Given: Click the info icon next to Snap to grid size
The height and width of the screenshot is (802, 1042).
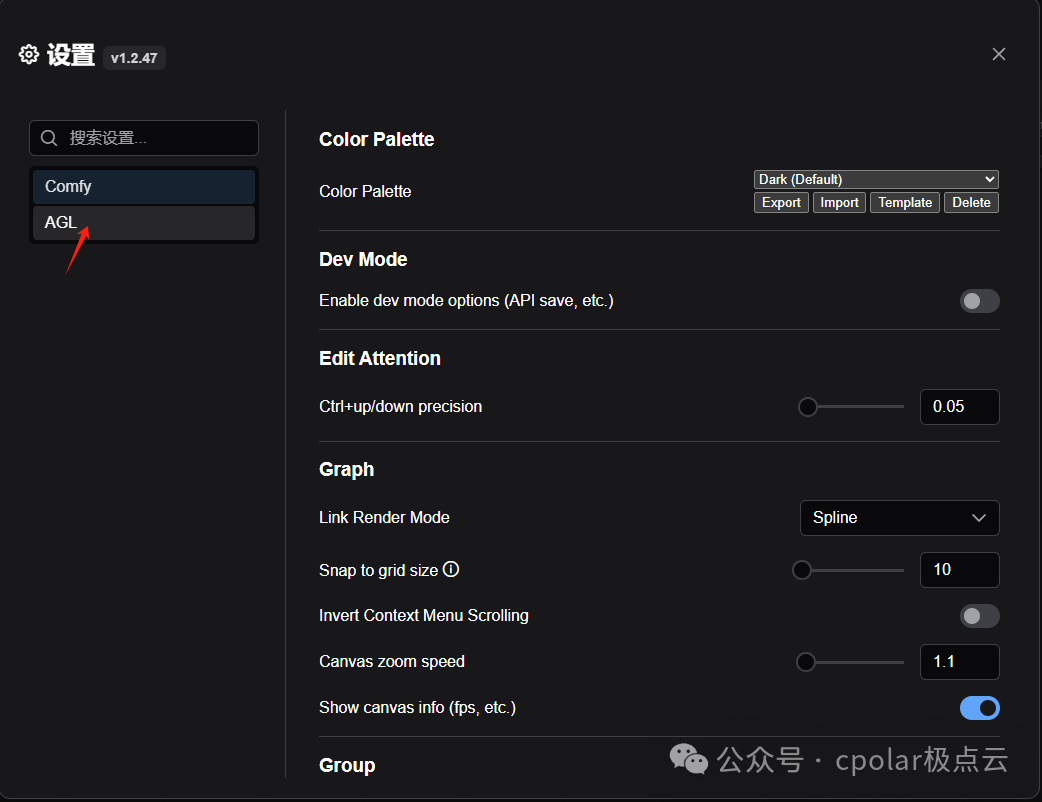Looking at the screenshot, I should point(451,569).
